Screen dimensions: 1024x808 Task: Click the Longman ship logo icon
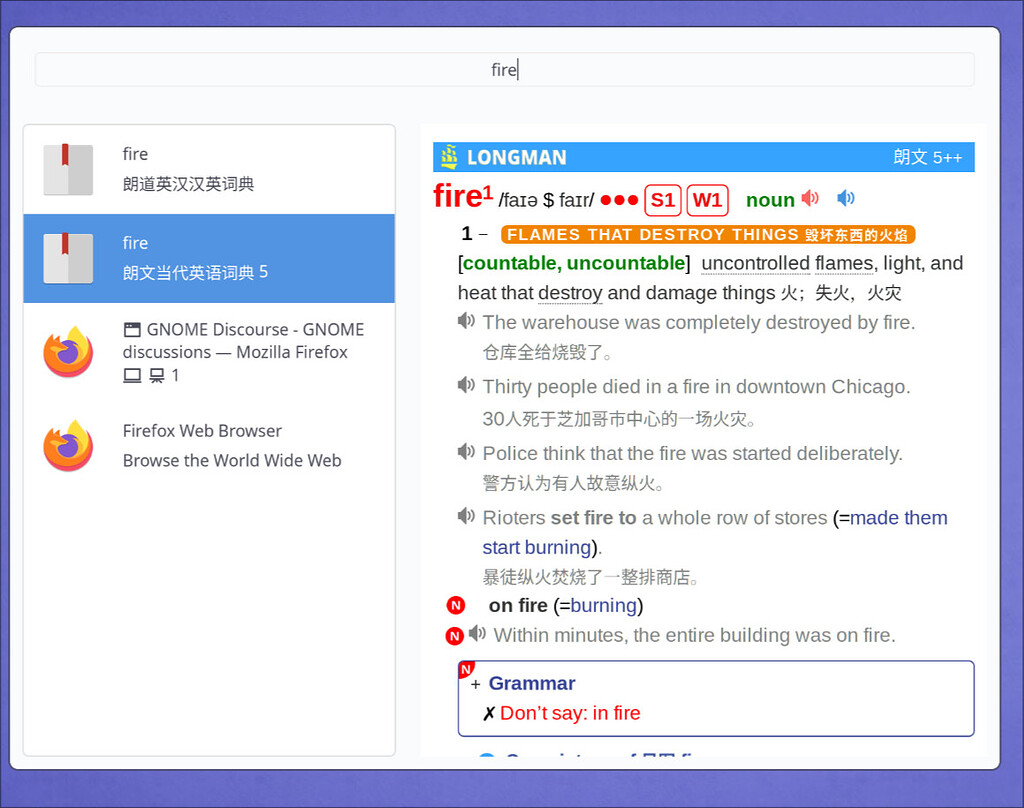pyautogui.click(x=450, y=157)
